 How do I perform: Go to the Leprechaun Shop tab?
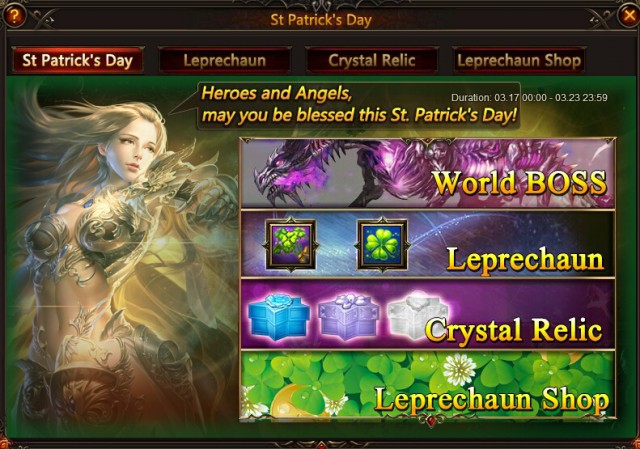pyautogui.click(x=519, y=60)
